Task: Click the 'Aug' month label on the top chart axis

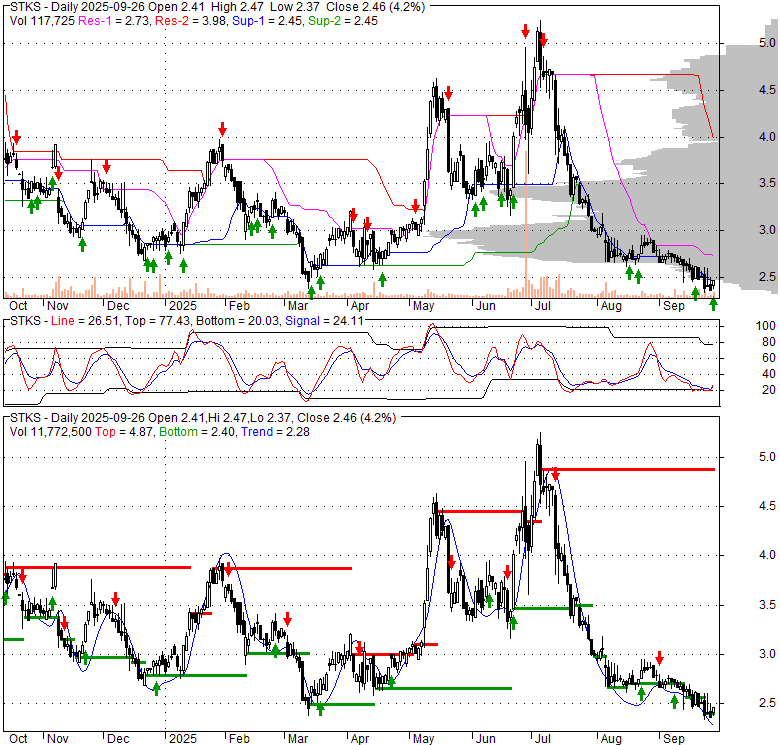Action: pos(611,305)
